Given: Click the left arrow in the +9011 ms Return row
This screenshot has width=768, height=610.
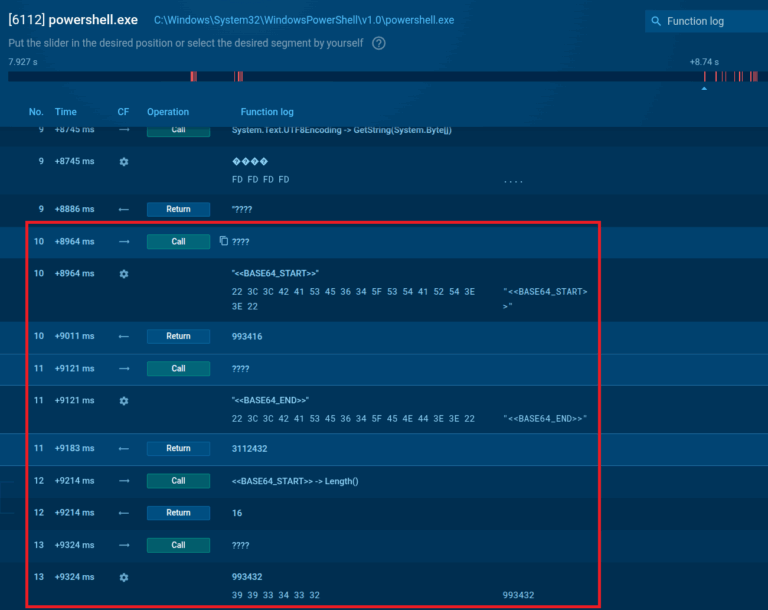Looking at the screenshot, I should 124,336.
